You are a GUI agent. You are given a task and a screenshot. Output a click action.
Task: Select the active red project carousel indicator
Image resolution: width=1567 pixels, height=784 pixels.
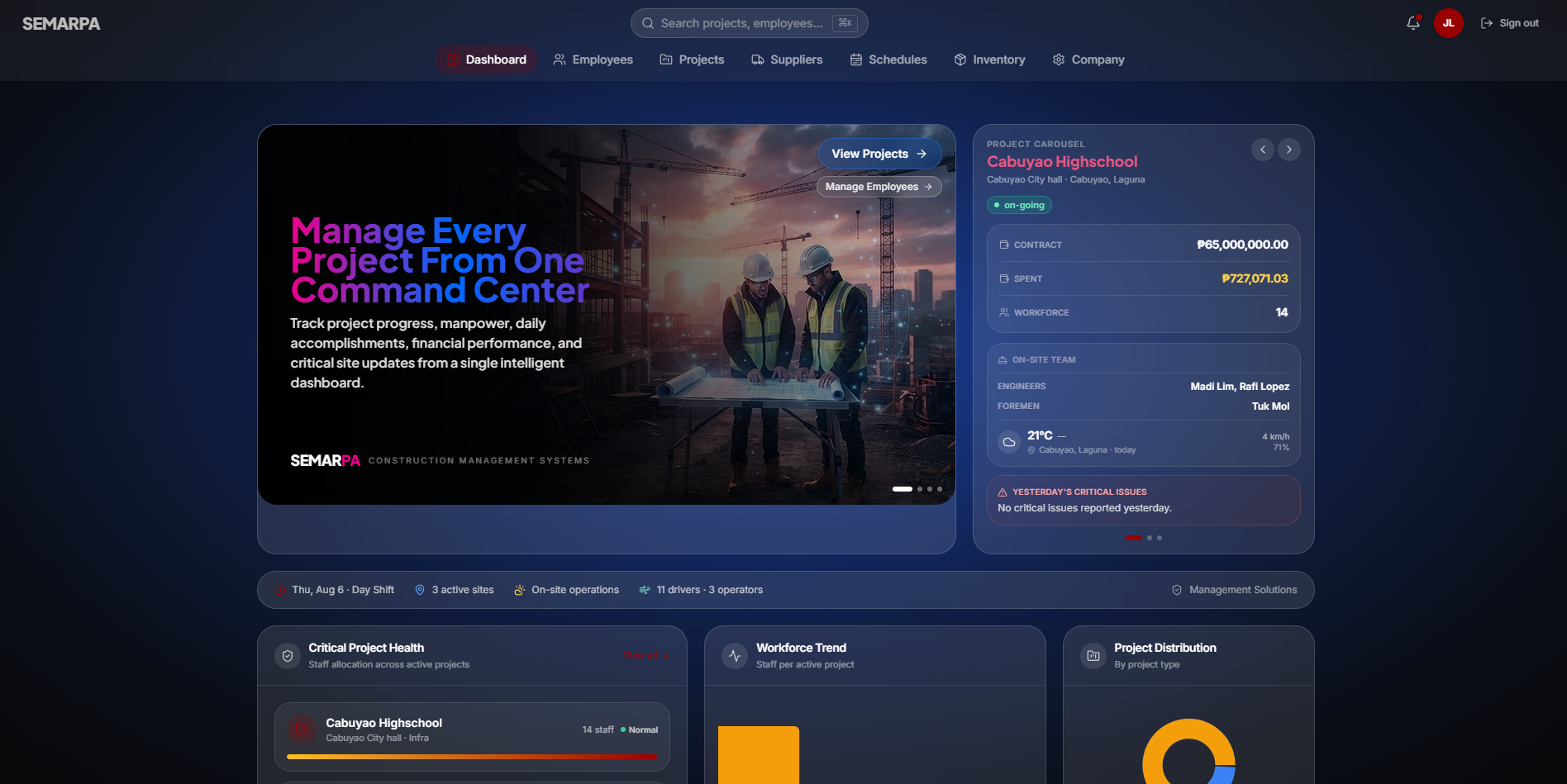[x=1133, y=538]
